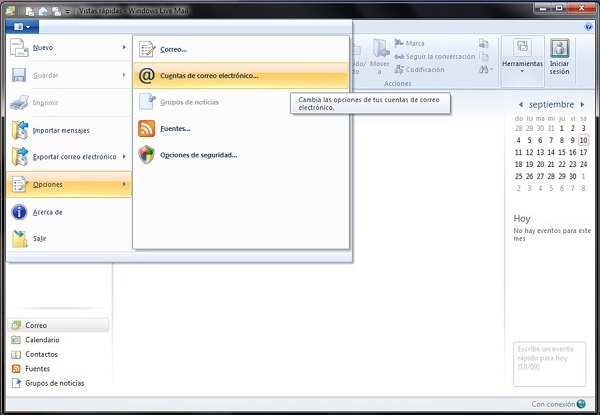Select day 30 in the septiembre calendar
Viewport: 600px width, 415px height.
572,176
